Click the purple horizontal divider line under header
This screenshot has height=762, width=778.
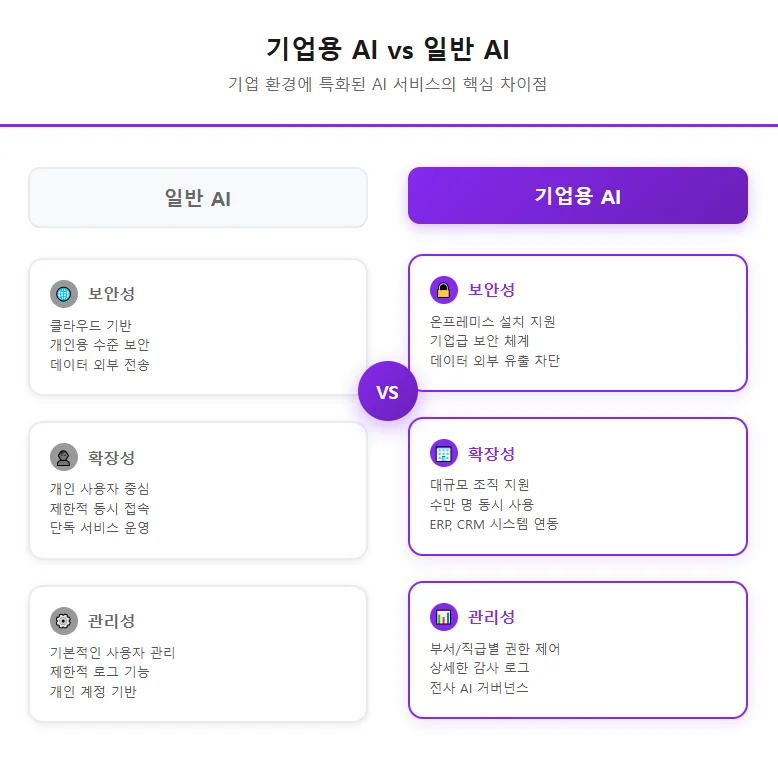pyautogui.click(x=389, y=126)
